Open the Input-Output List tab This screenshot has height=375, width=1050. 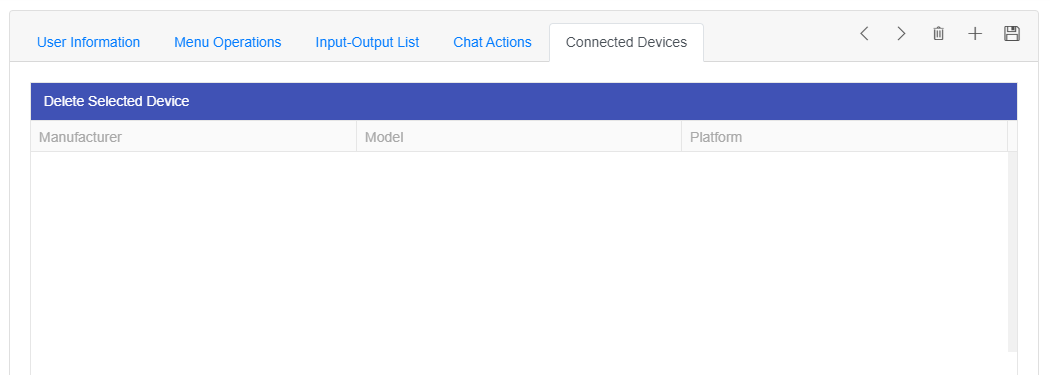367,42
